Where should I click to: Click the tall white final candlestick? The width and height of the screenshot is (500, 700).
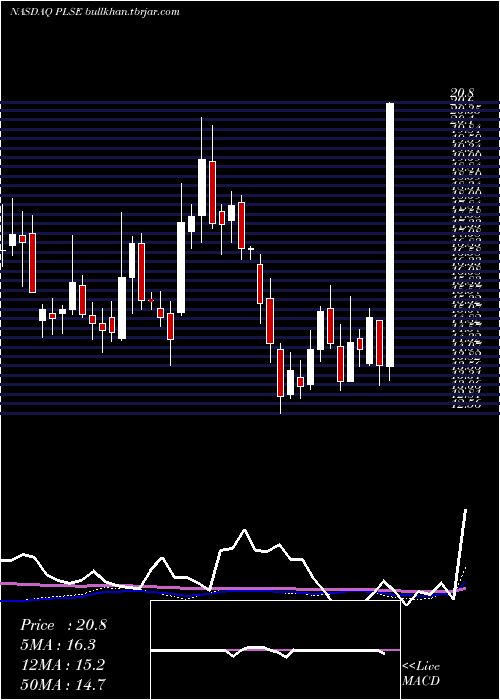pos(390,235)
